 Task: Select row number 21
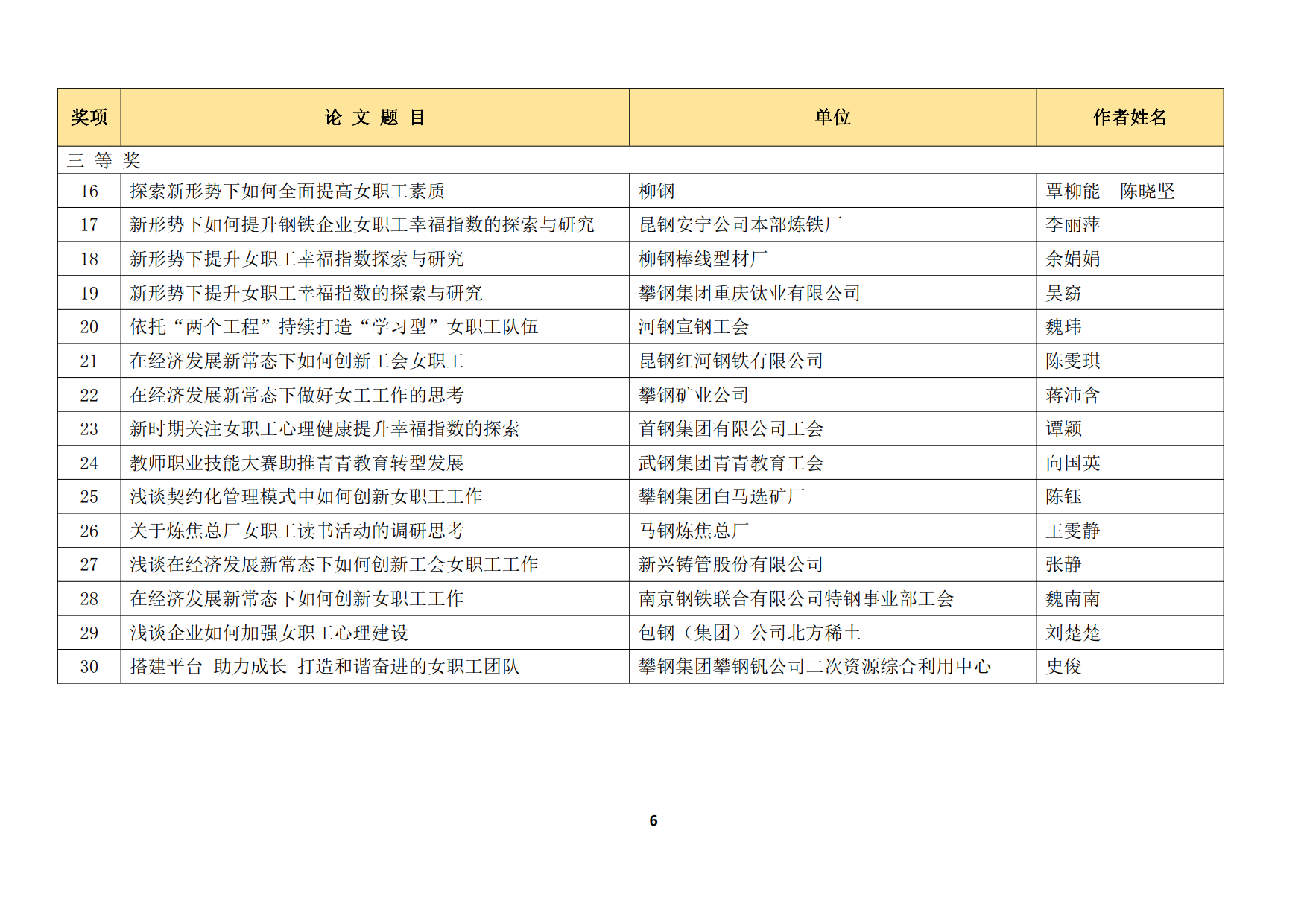tap(89, 361)
